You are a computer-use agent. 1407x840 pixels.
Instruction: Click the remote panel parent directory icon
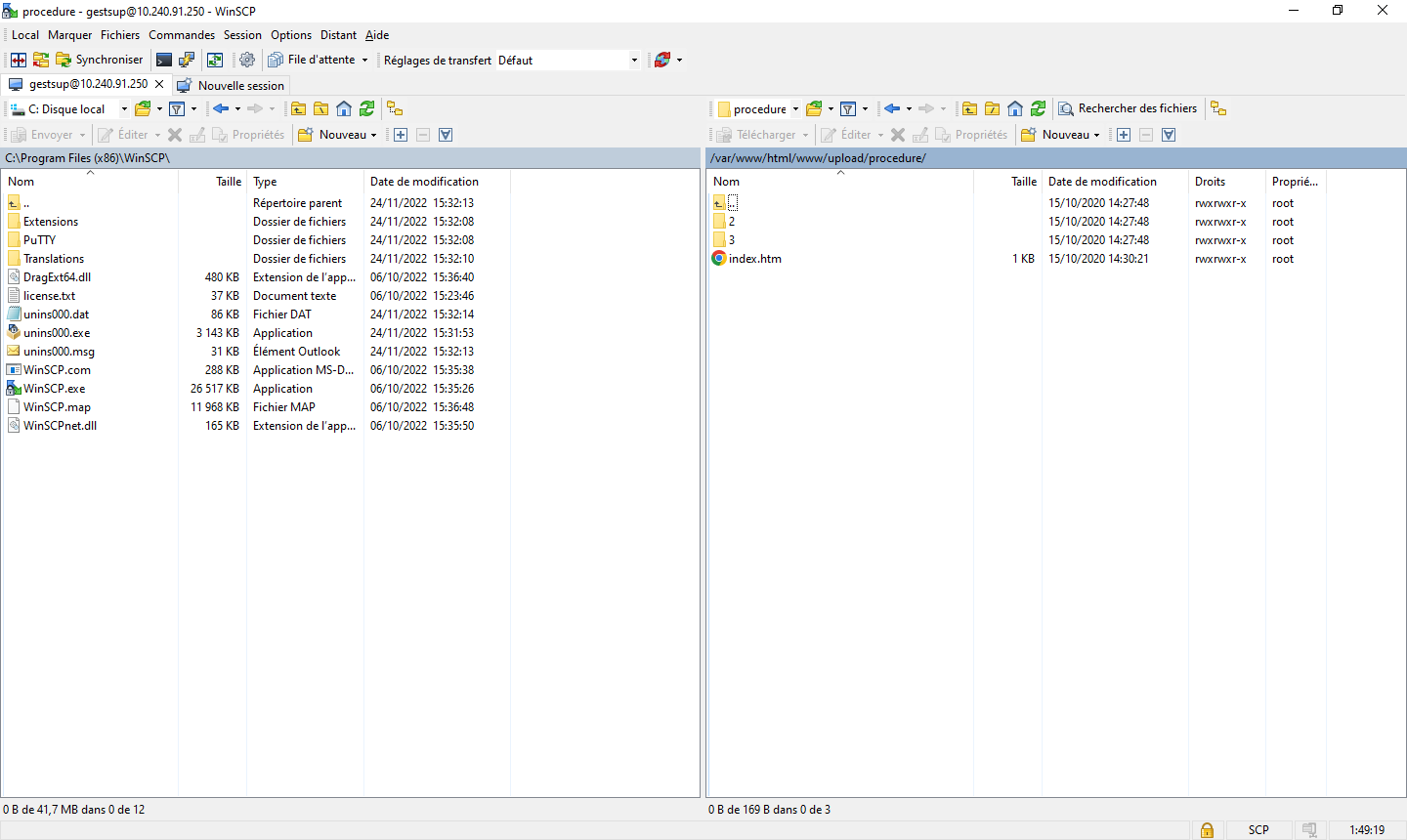969,108
